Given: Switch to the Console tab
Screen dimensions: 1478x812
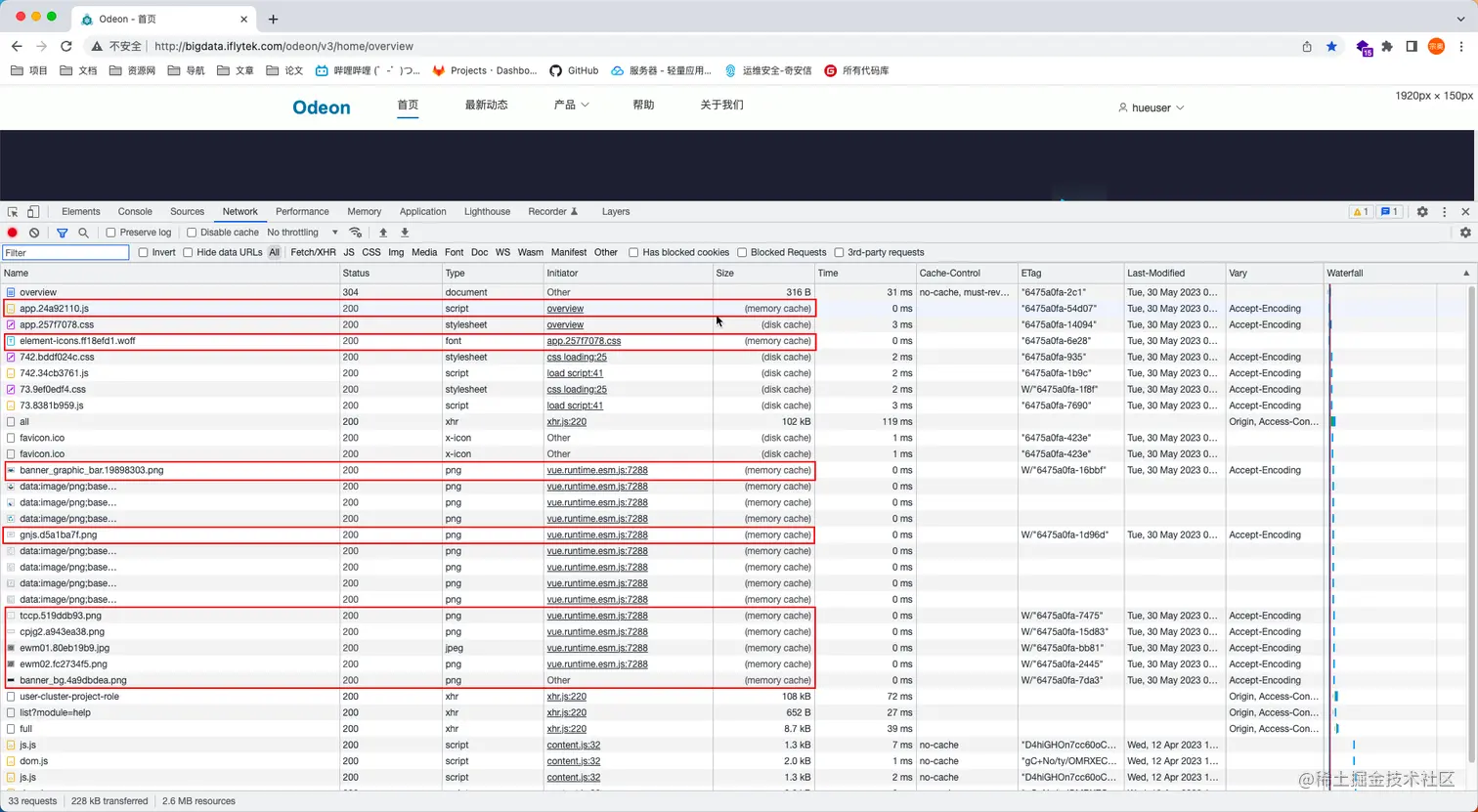Looking at the screenshot, I should [135, 211].
